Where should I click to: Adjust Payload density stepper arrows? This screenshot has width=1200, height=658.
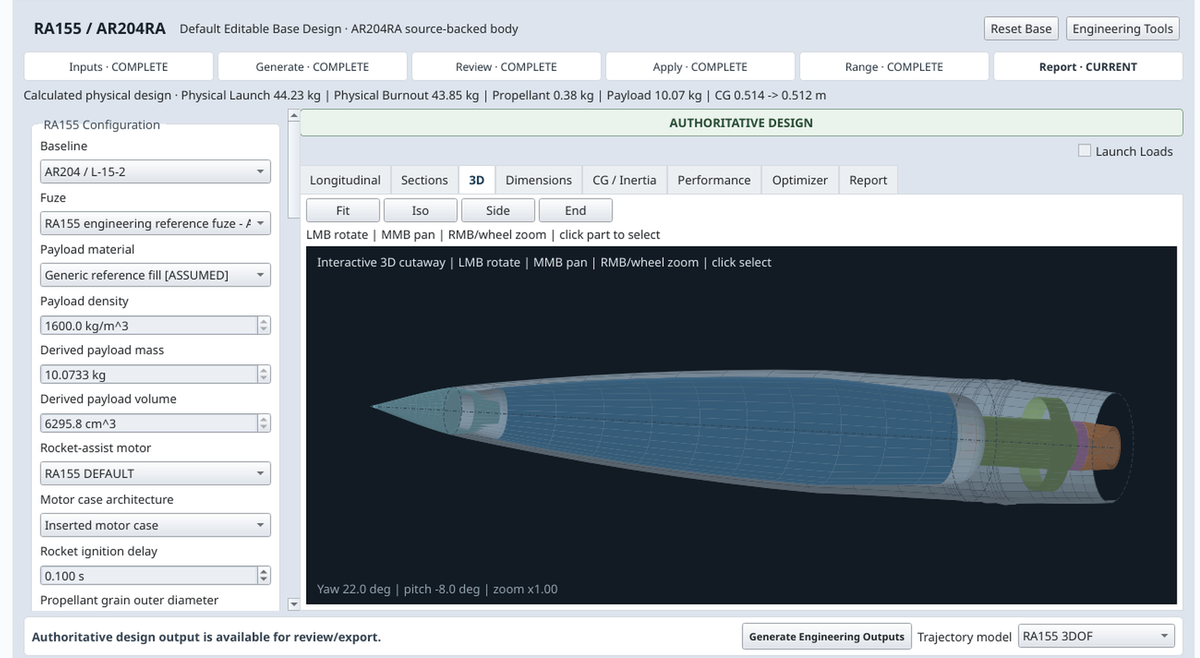tap(264, 325)
